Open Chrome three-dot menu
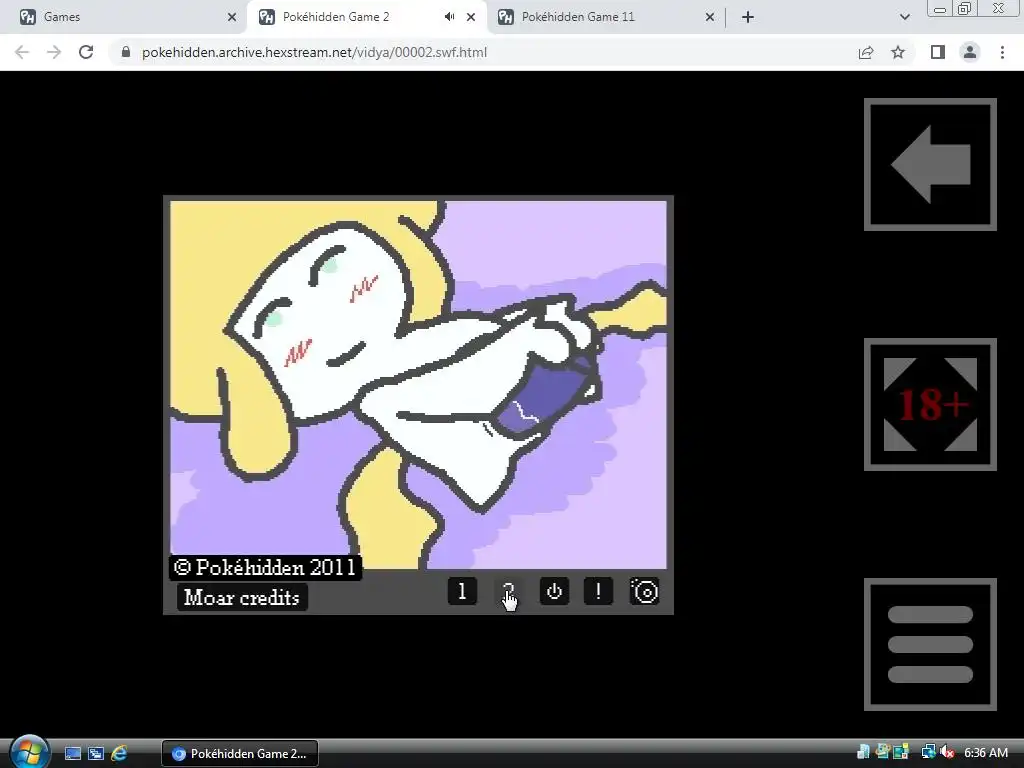1024x768 pixels. point(1002,52)
